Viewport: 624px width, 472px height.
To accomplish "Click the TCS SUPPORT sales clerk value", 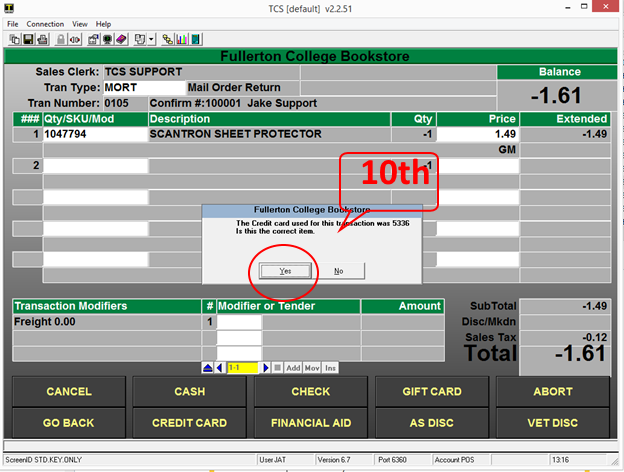I will 143,72.
